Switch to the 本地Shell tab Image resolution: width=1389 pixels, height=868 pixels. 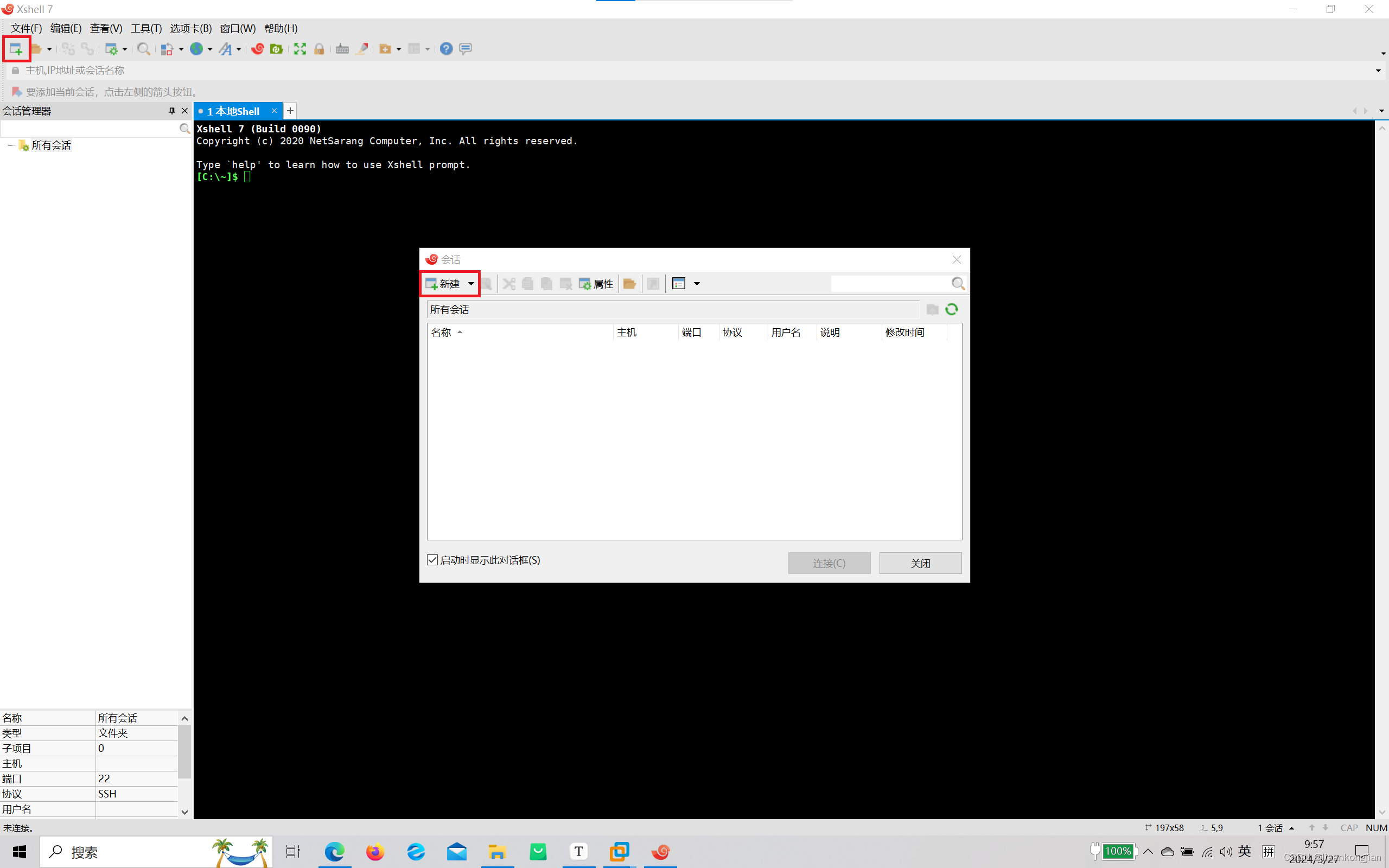[234, 111]
